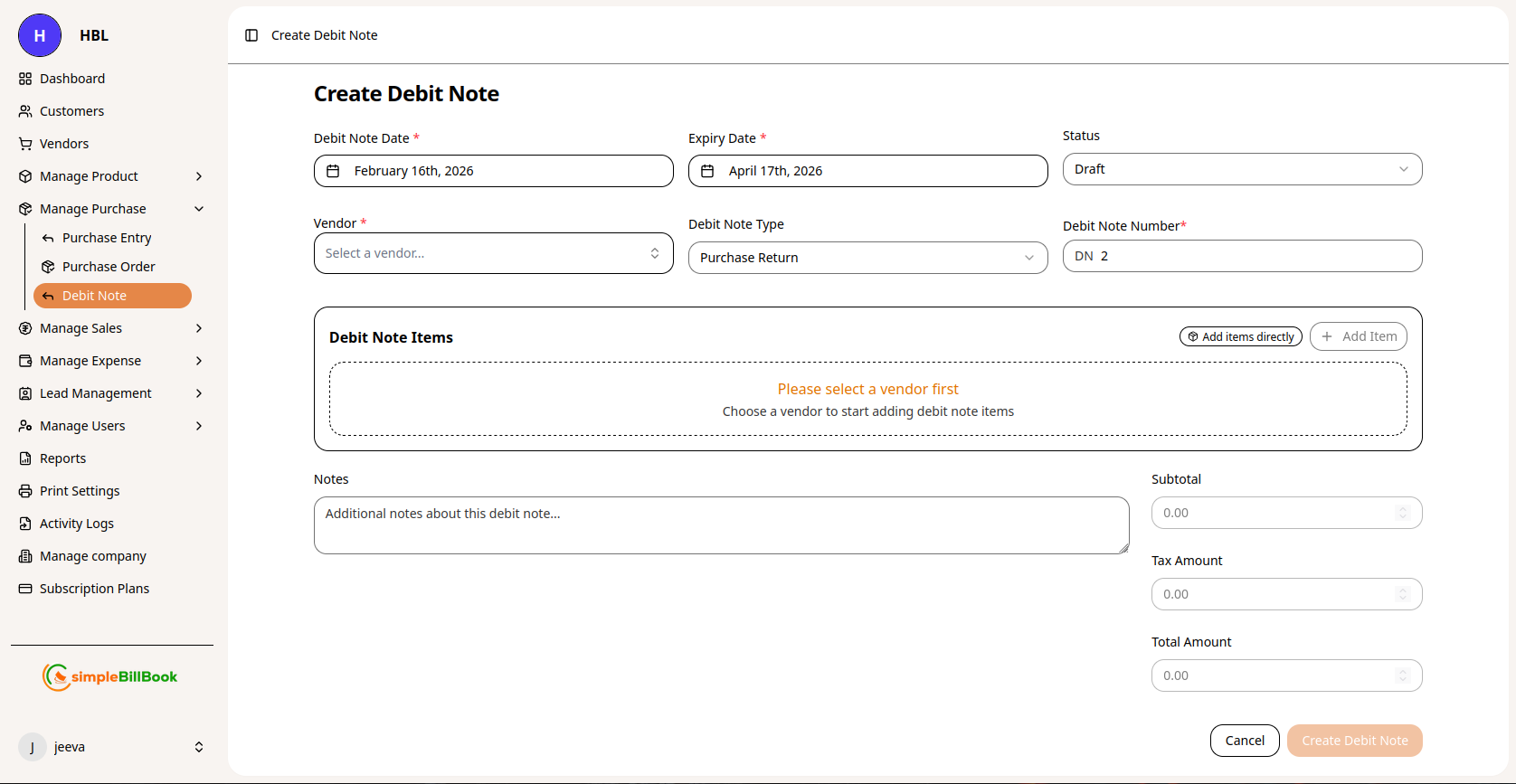Click Add items directly button
This screenshot has width=1516, height=784.
click(x=1240, y=336)
